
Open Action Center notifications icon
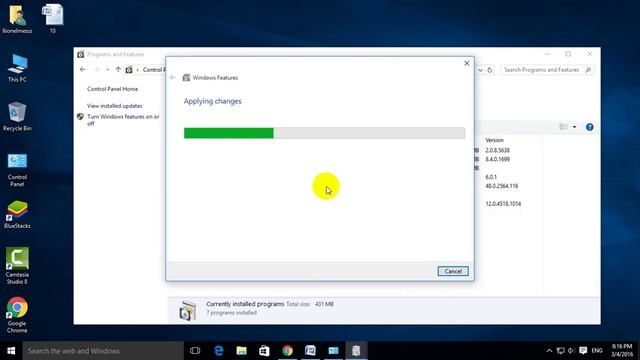click(583, 351)
